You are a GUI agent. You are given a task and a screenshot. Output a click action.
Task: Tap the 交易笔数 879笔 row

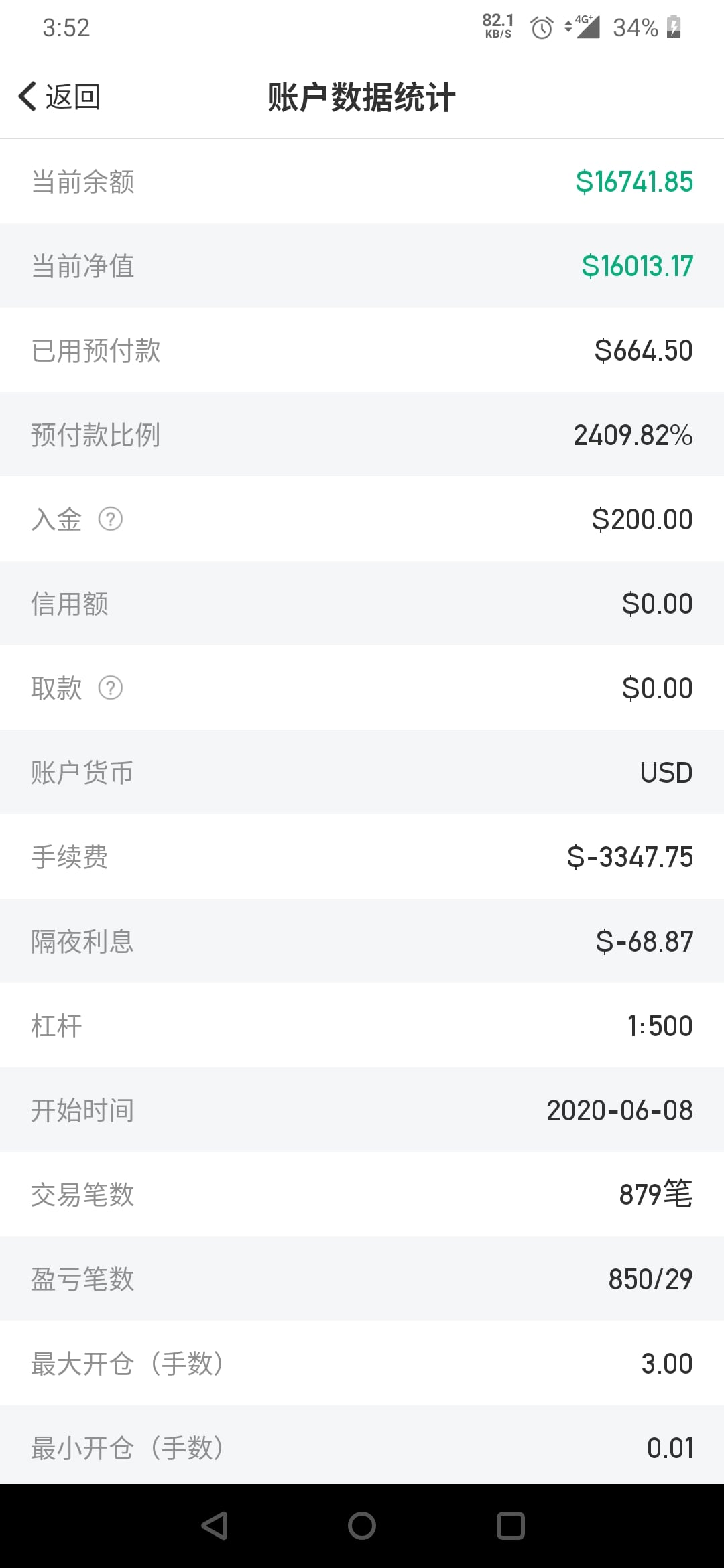point(362,1195)
